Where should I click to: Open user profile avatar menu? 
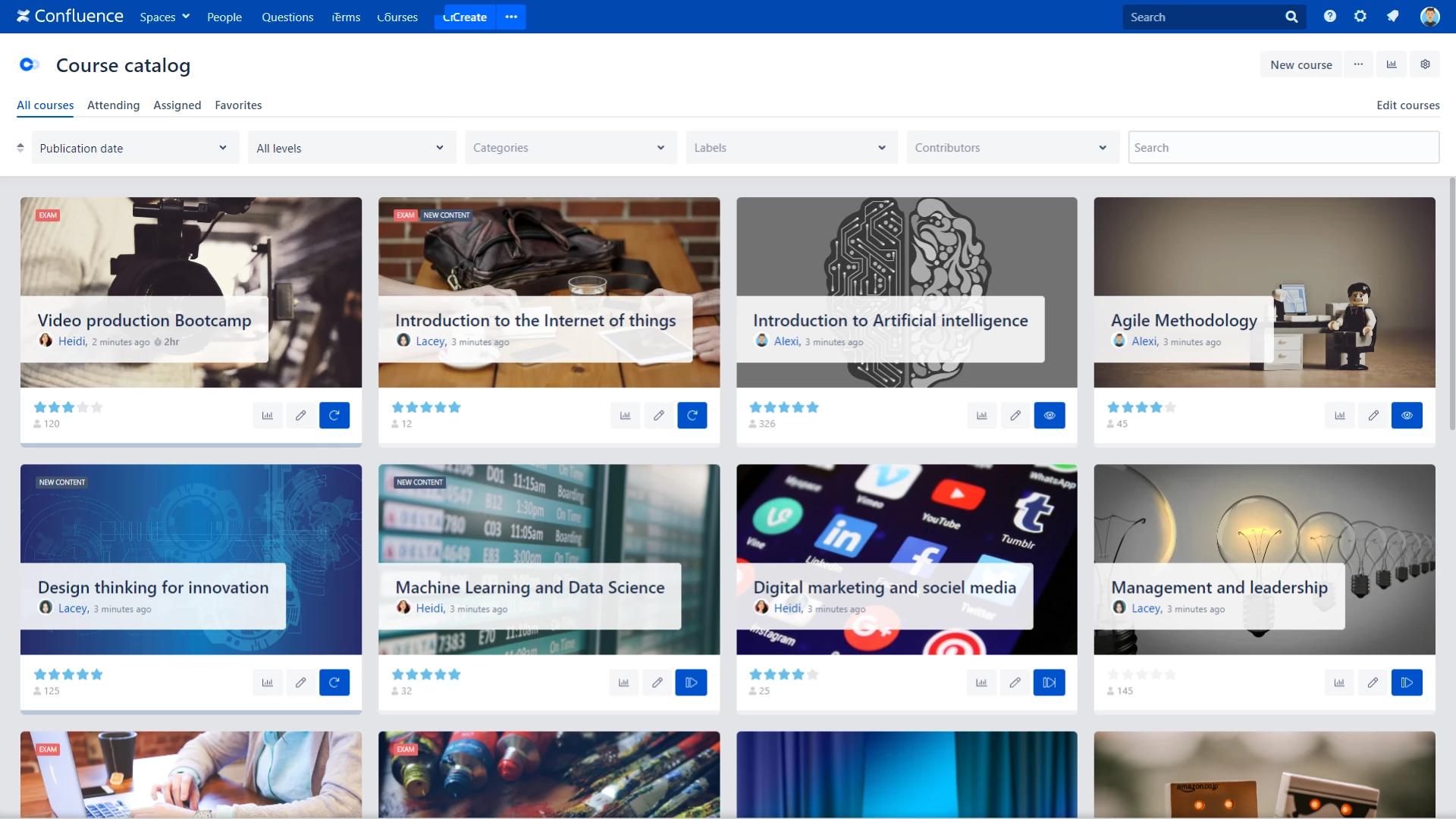[x=1430, y=16]
